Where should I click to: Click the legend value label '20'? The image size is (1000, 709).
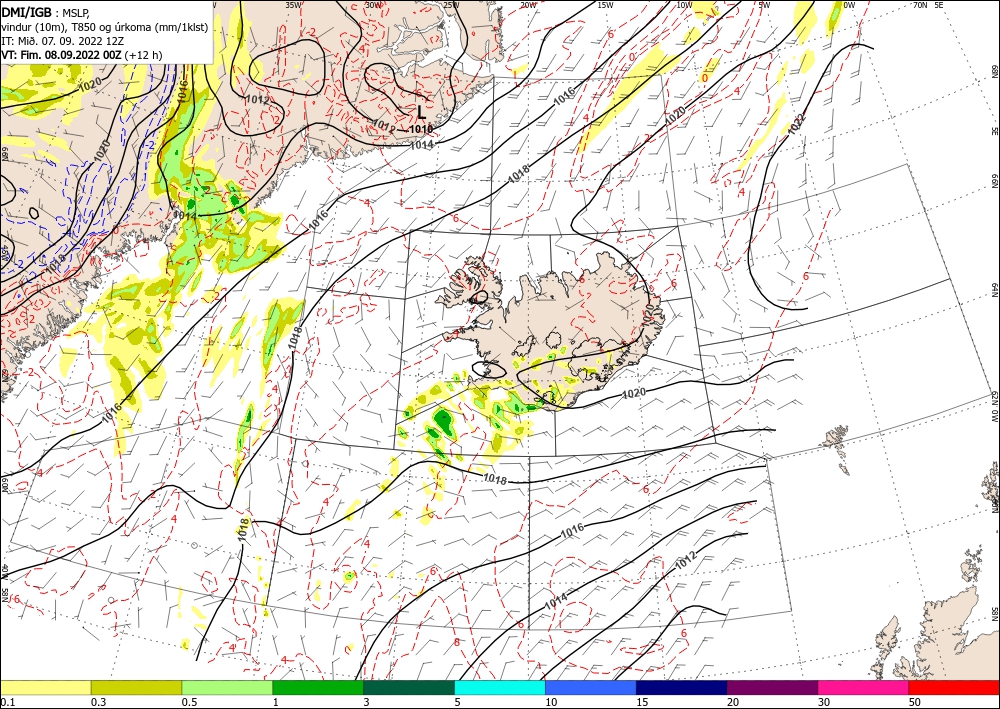coord(733,702)
